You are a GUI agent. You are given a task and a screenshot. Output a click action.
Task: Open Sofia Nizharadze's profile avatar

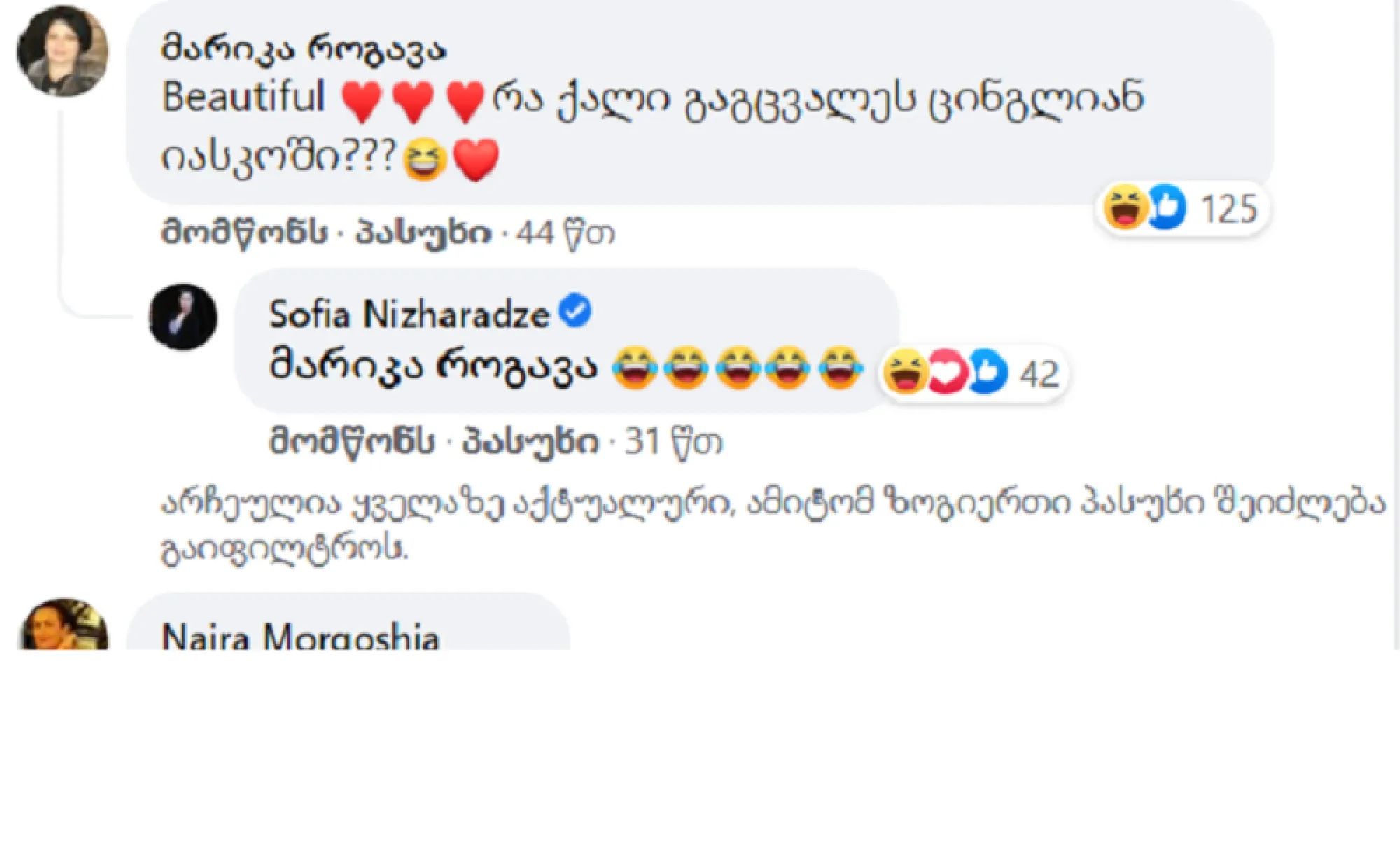183,317
